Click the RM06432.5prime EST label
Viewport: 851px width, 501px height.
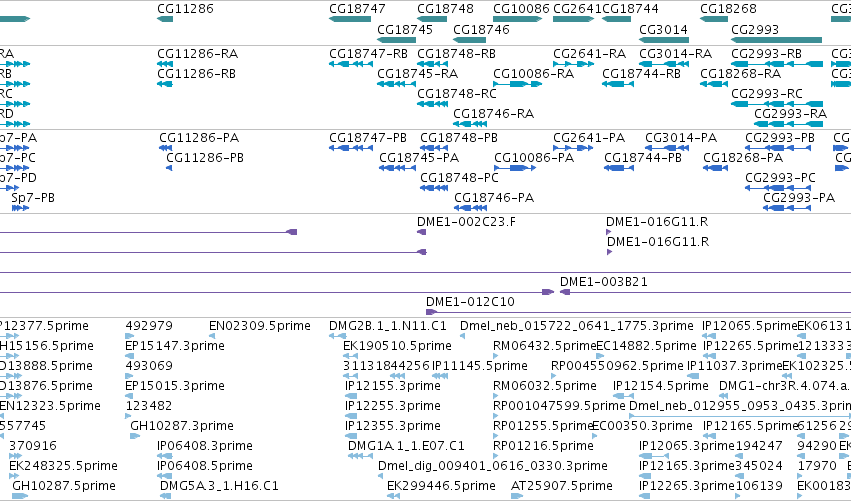(544, 346)
